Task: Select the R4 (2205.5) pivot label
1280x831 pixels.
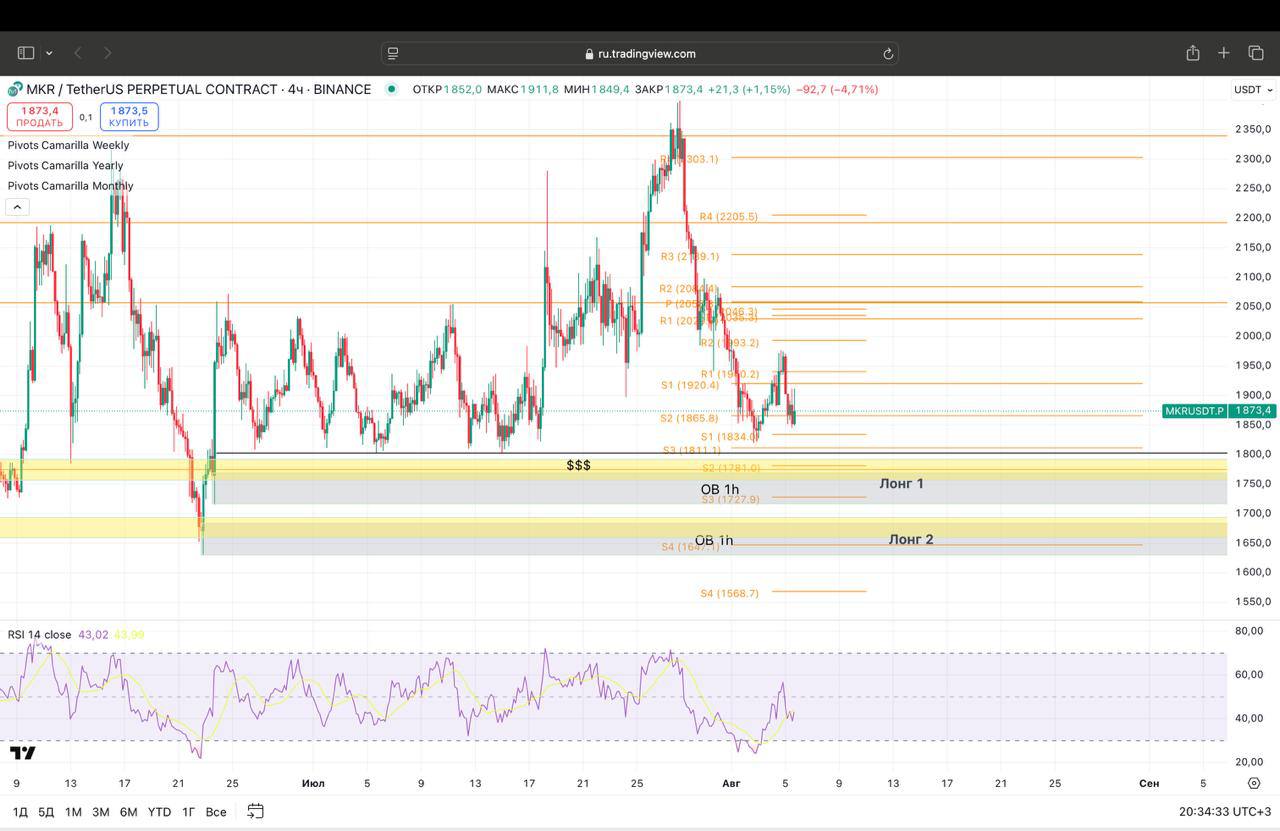Action: (728, 216)
